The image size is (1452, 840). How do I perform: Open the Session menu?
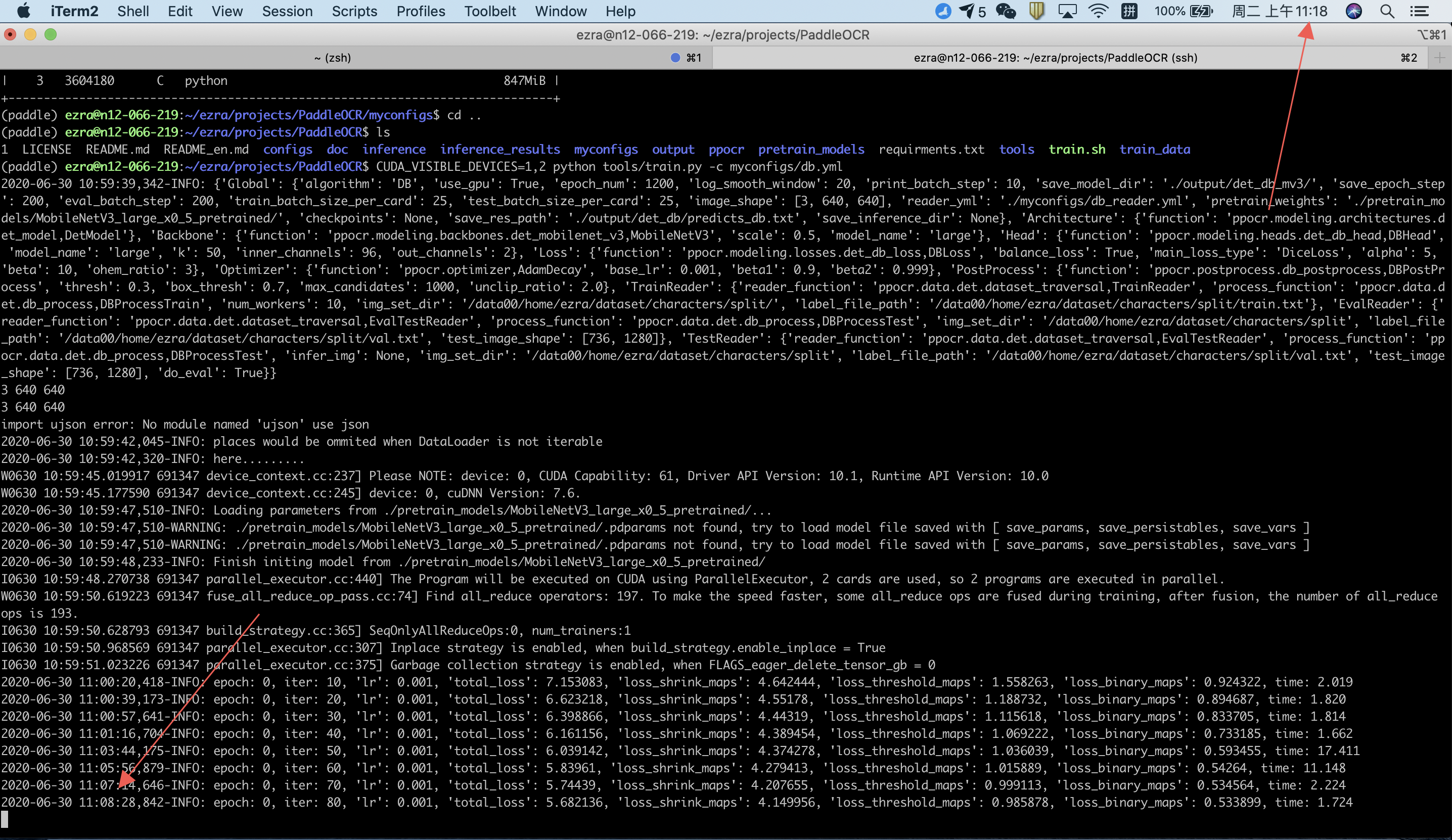pos(287,11)
